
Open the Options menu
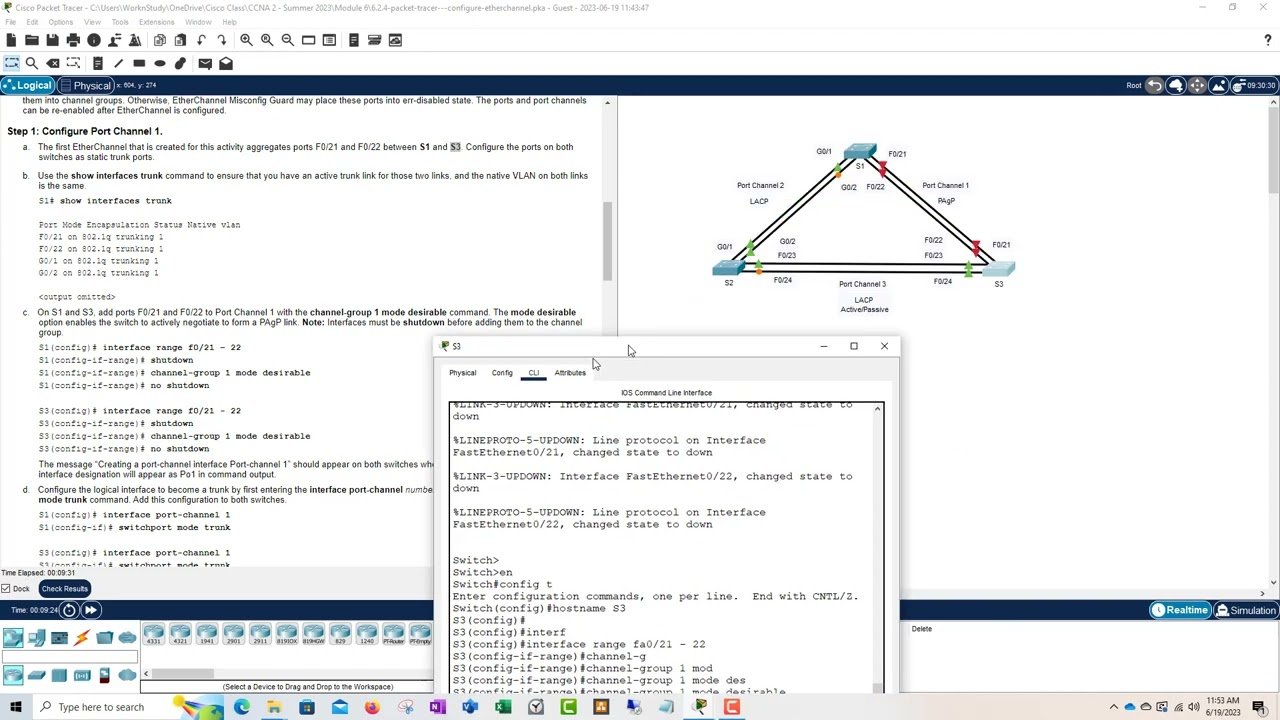pos(60,22)
